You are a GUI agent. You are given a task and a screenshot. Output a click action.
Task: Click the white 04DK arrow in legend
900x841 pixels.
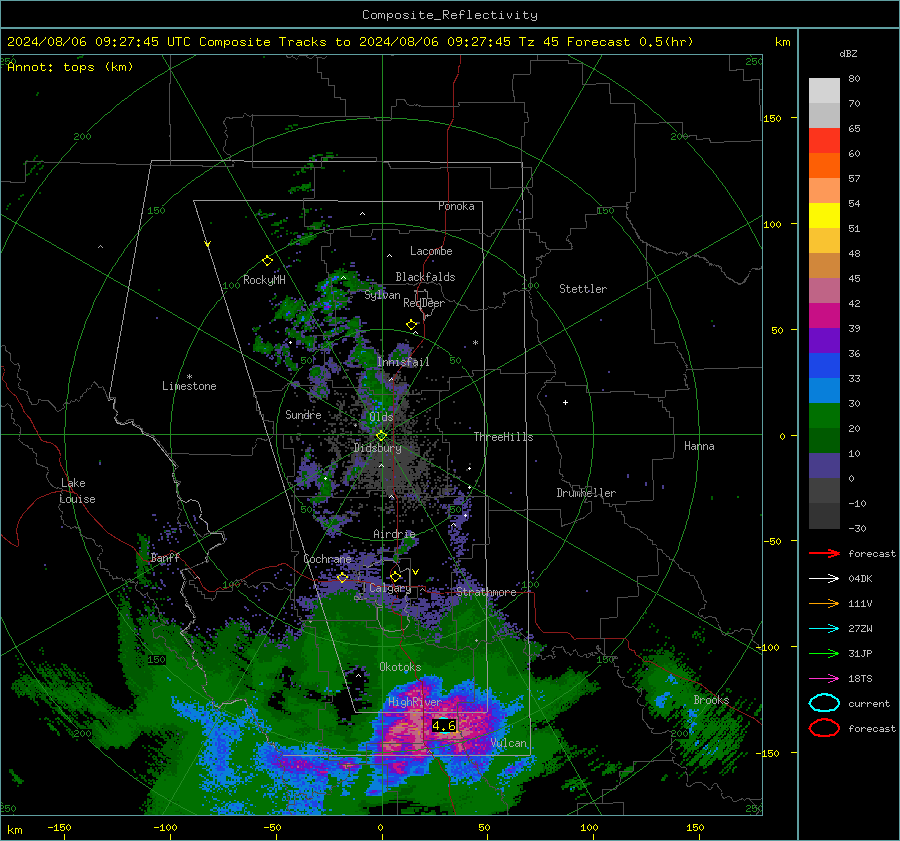coord(824,578)
